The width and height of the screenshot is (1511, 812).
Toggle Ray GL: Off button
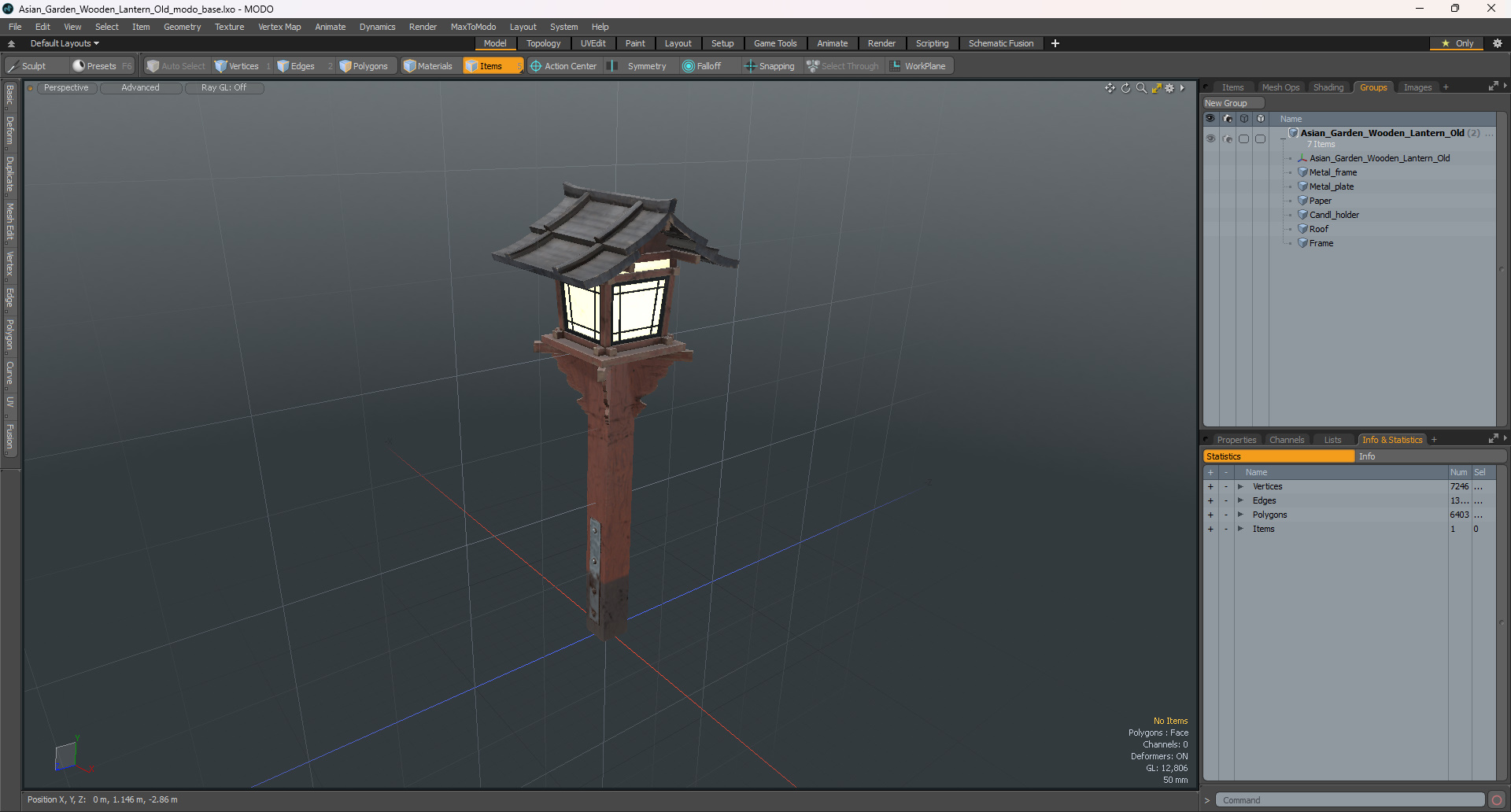[224, 88]
